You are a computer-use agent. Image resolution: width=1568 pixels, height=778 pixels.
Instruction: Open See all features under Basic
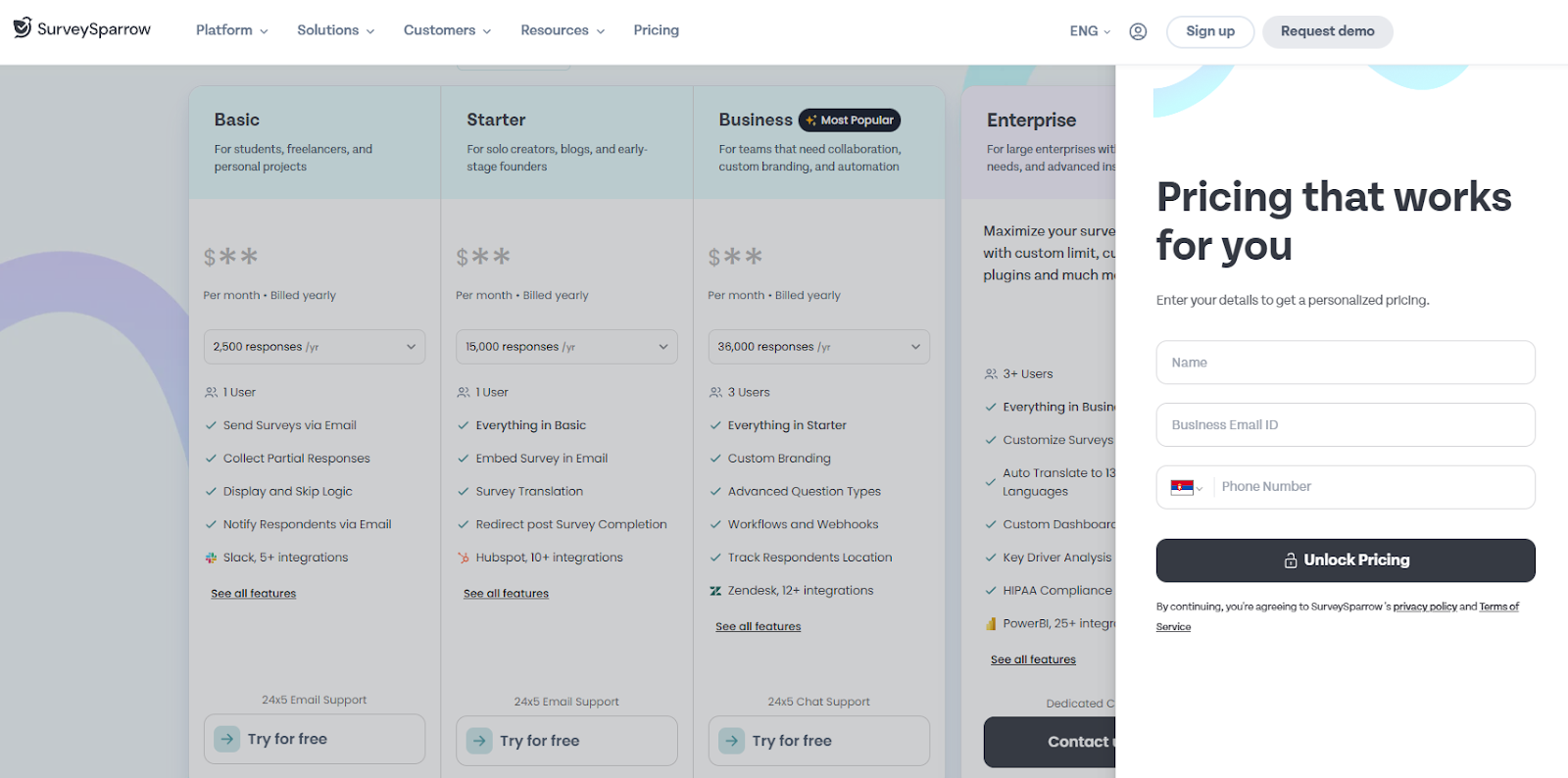pyautogui.click(x=253, y=594)
